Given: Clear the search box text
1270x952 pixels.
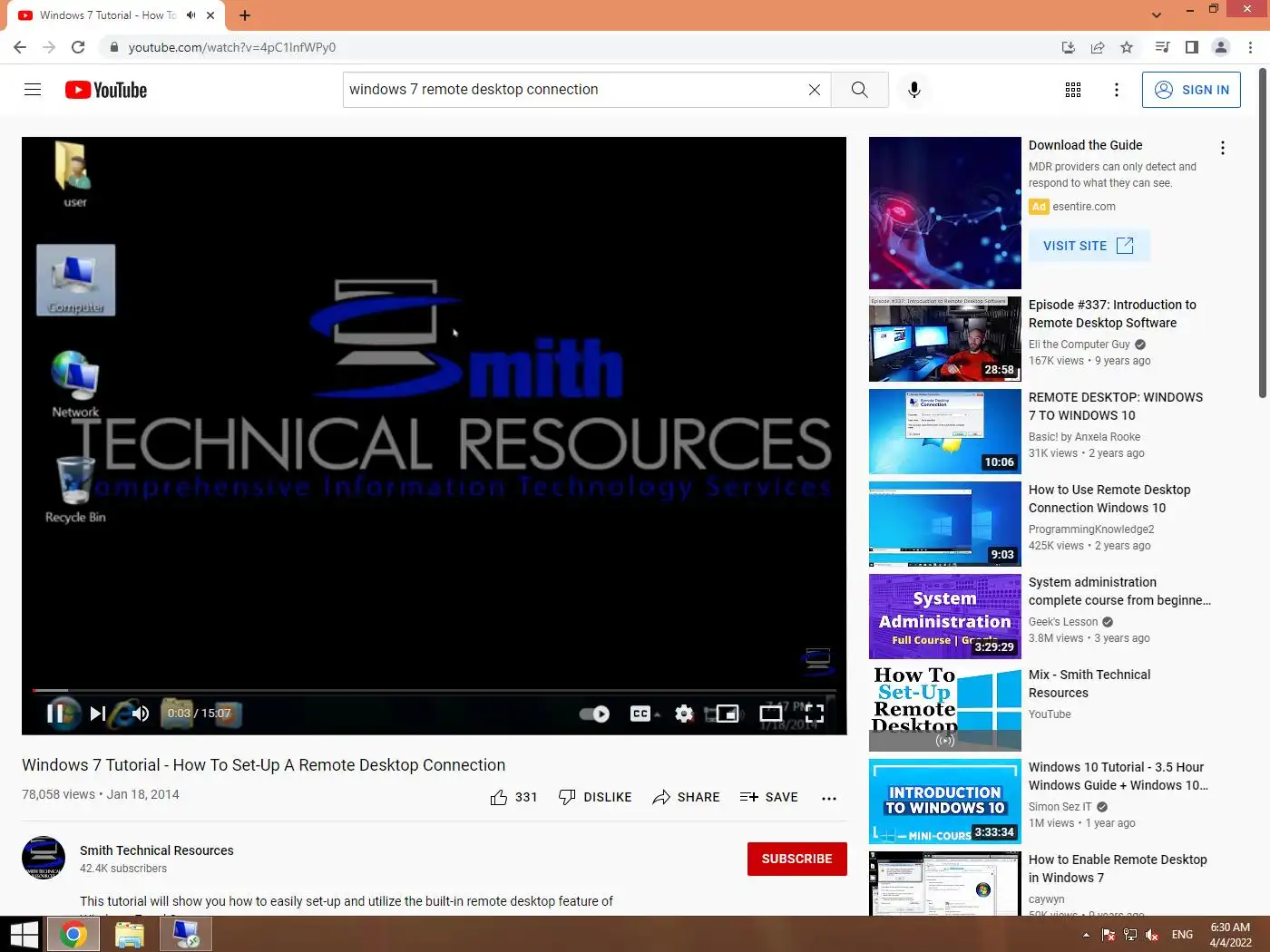Looking at the screenshot, I should pyautogui.click(x=815, y=90).
